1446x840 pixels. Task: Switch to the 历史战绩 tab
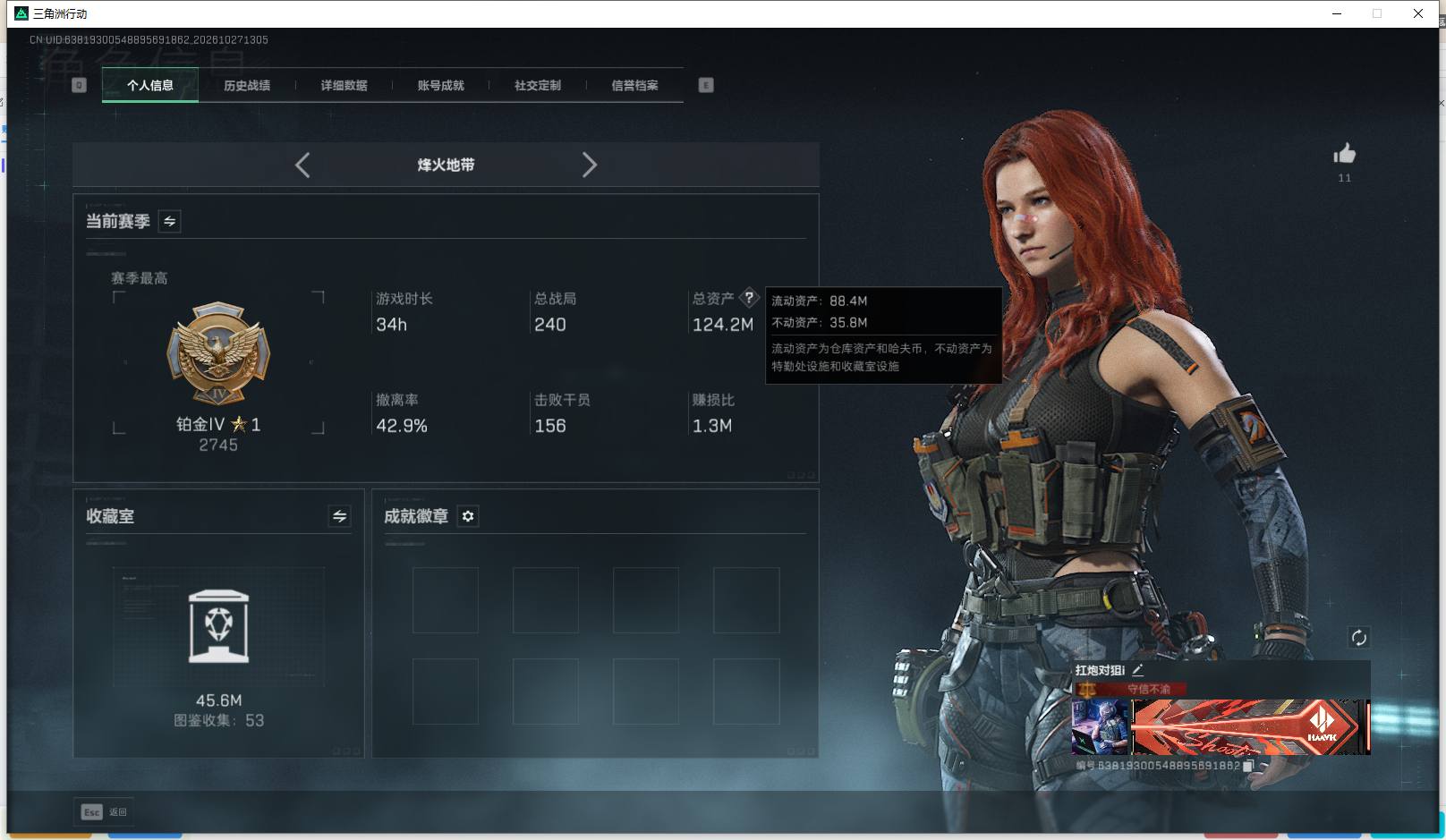pos(247,86)
